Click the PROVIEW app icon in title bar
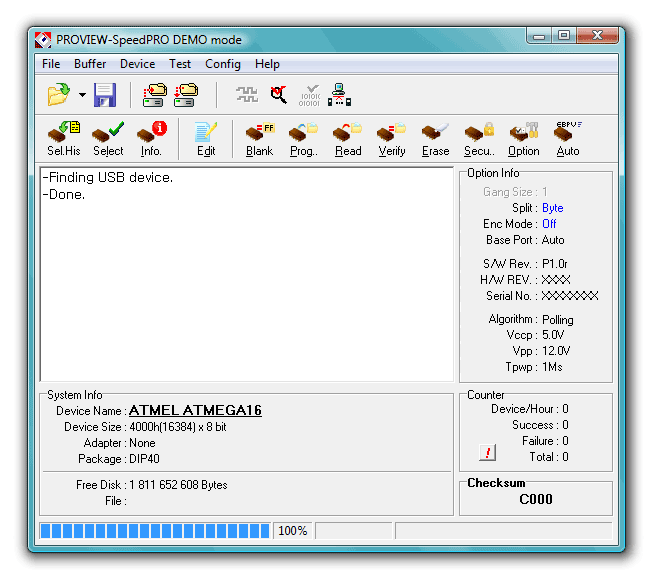Screen dimensions: 656x578 pyautogui.click(x=43, y=40)
